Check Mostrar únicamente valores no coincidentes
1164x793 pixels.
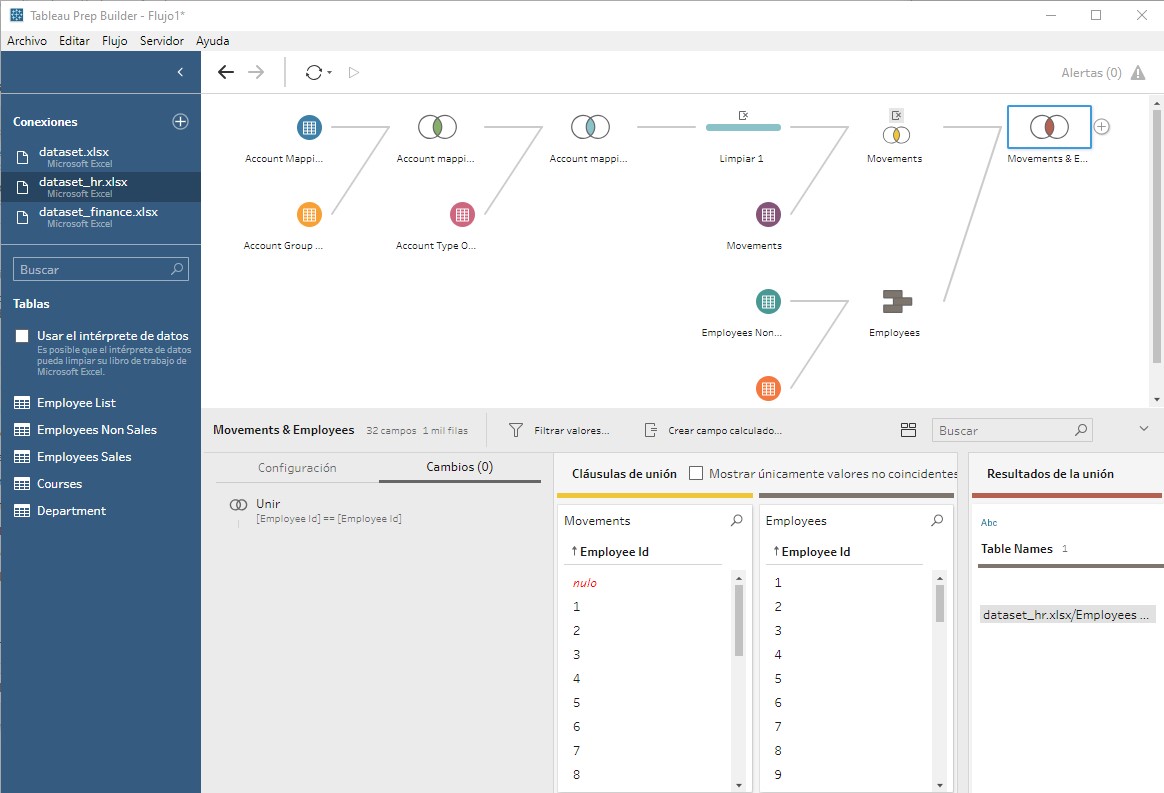[696, 473]
